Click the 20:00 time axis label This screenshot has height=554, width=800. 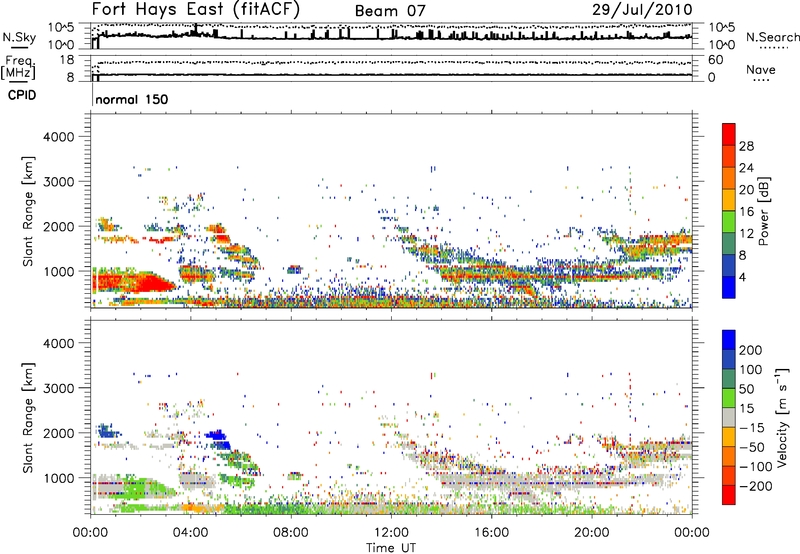pyautogui.click(x=591, y=533)
